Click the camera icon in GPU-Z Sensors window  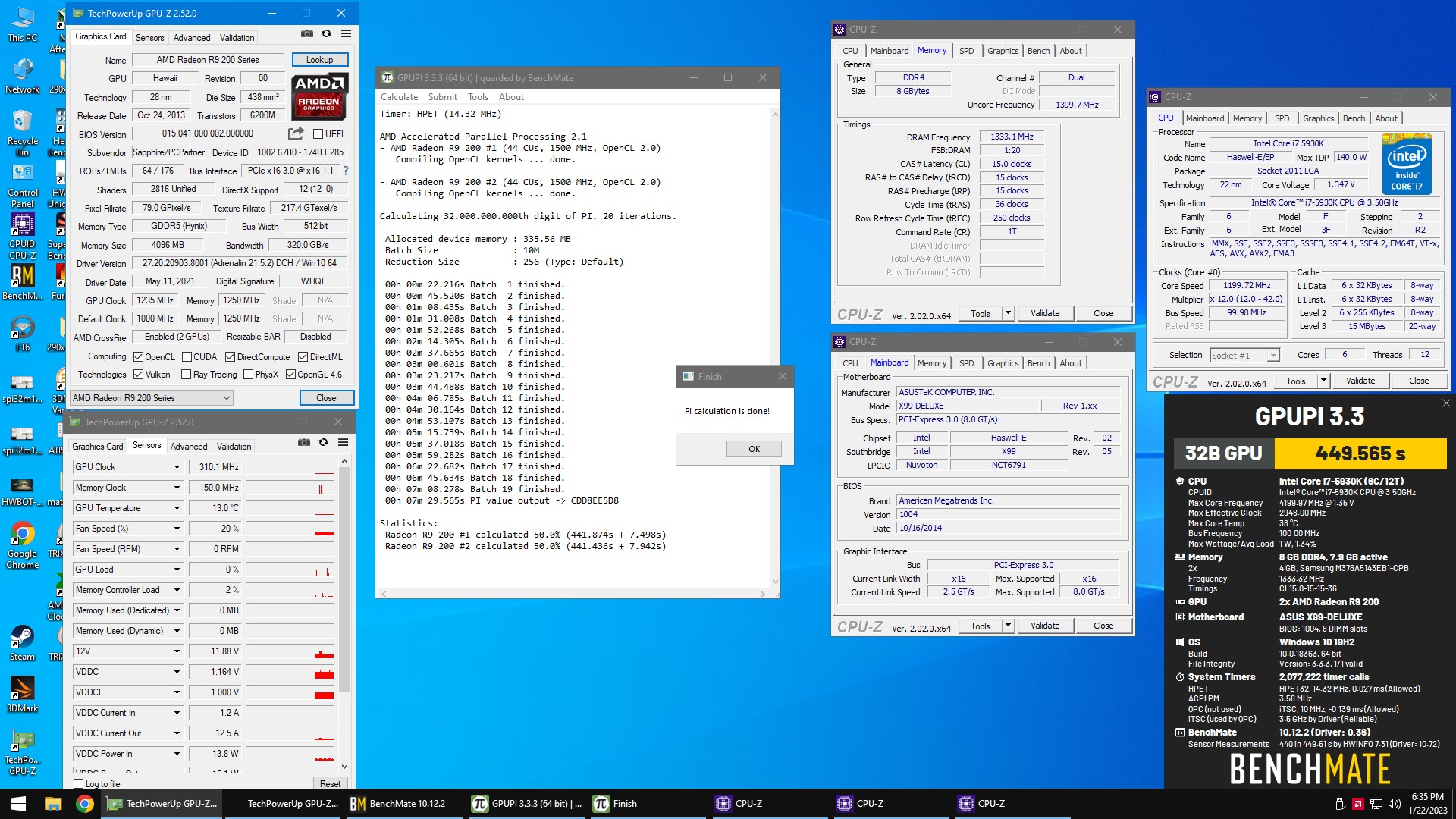click(x=303, y=443)
